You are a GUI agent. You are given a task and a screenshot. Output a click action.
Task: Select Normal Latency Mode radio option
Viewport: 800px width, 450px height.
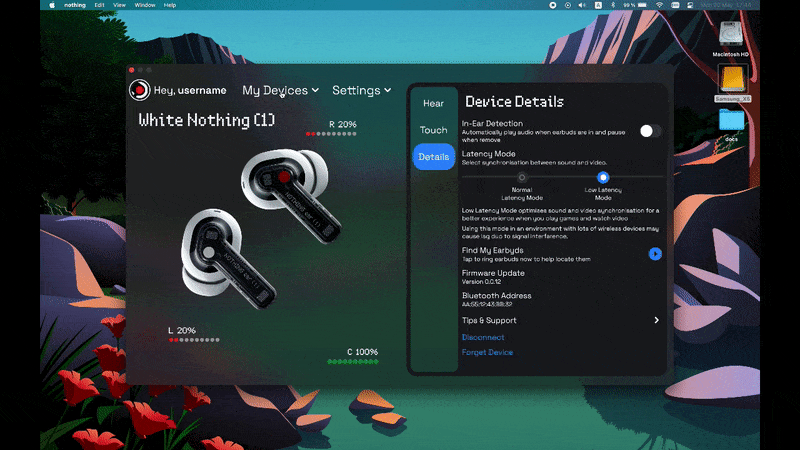[521, 178]
